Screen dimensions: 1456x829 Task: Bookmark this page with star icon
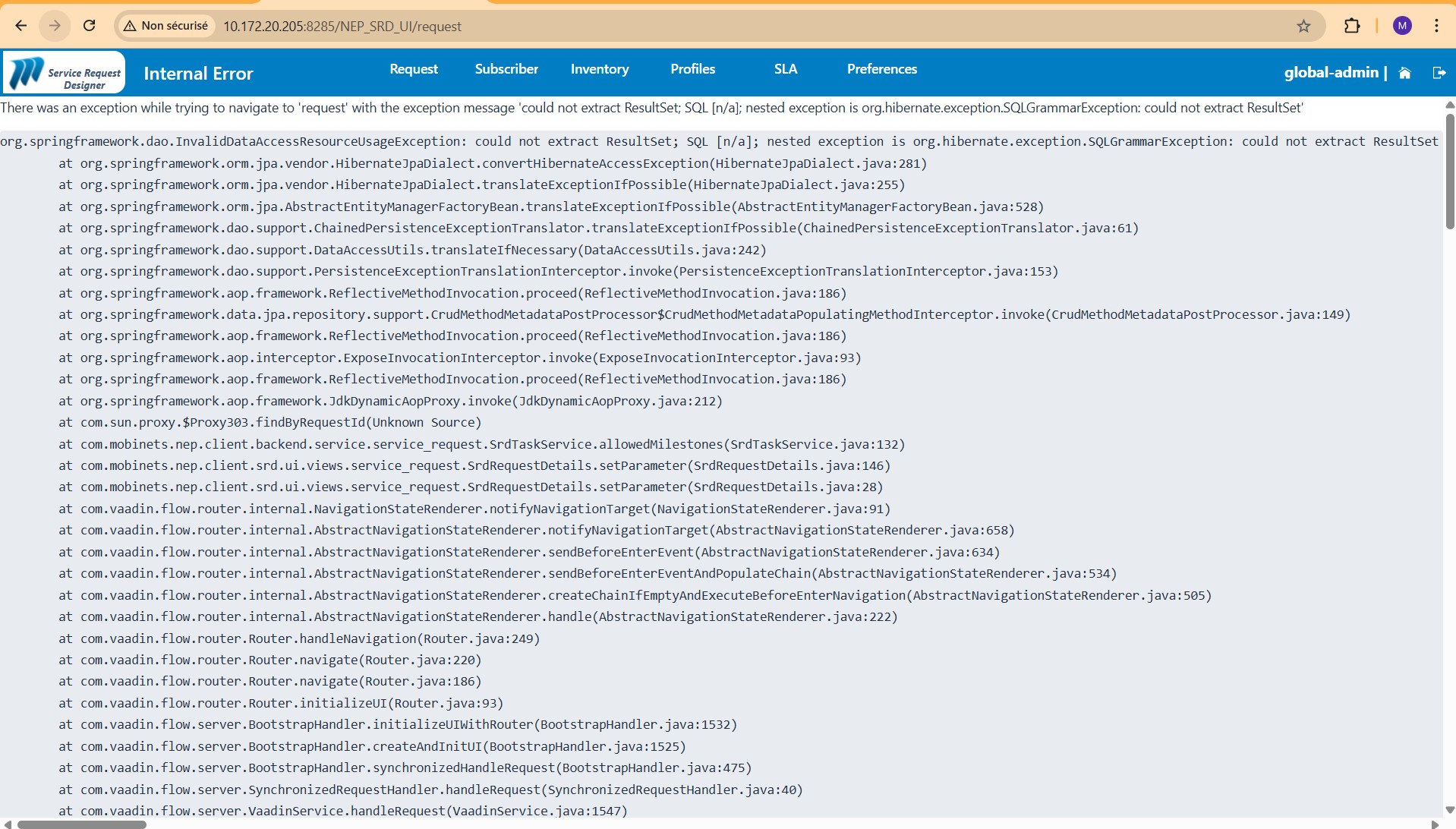point(1303,26)
